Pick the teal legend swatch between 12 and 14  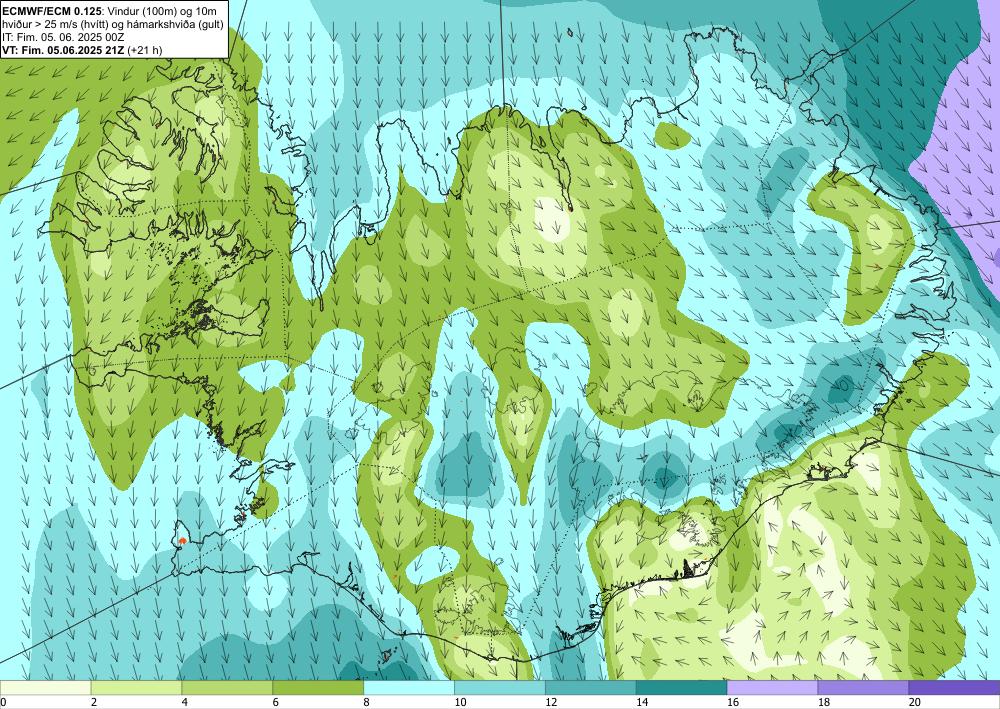(x=591, y=688)
